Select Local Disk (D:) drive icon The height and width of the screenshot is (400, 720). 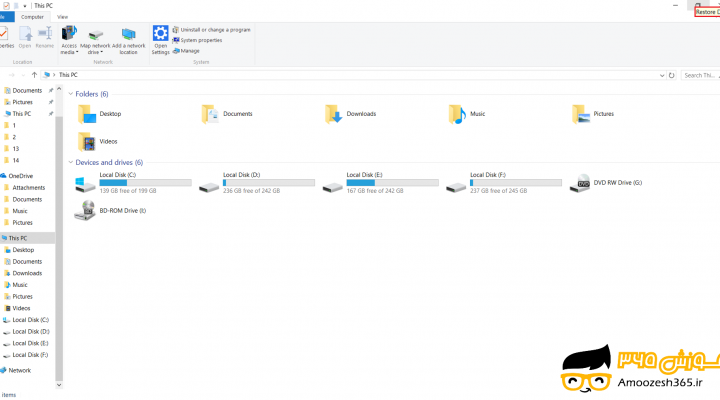coord(209,187)
